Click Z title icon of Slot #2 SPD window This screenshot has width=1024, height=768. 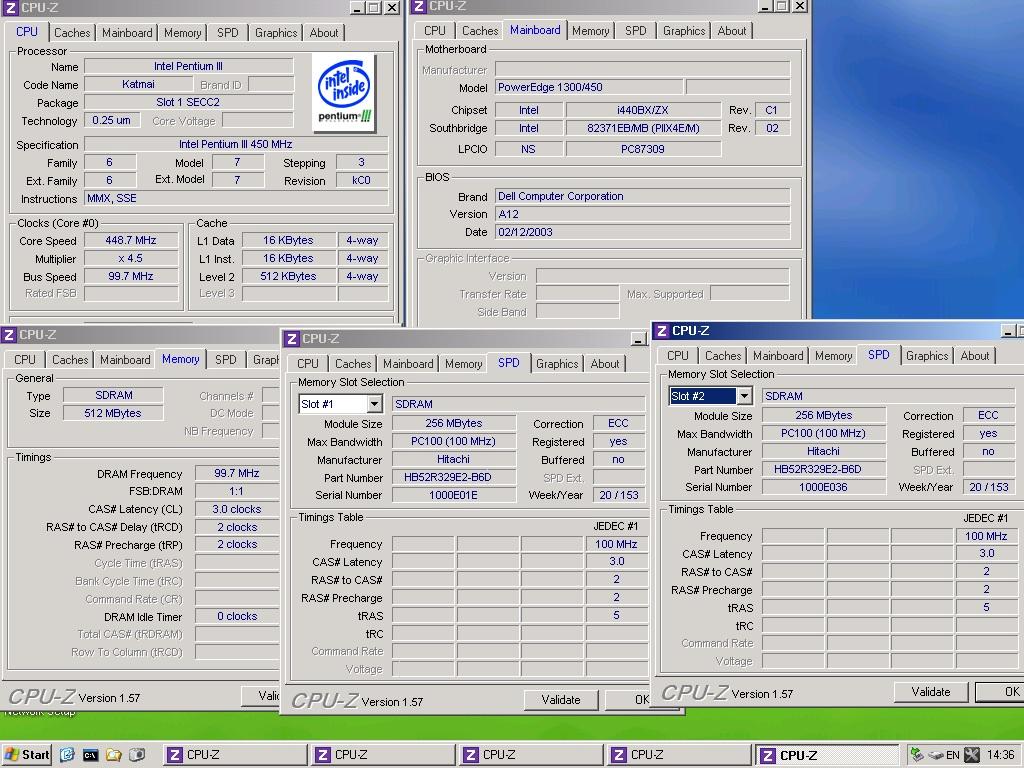(662, 330)
